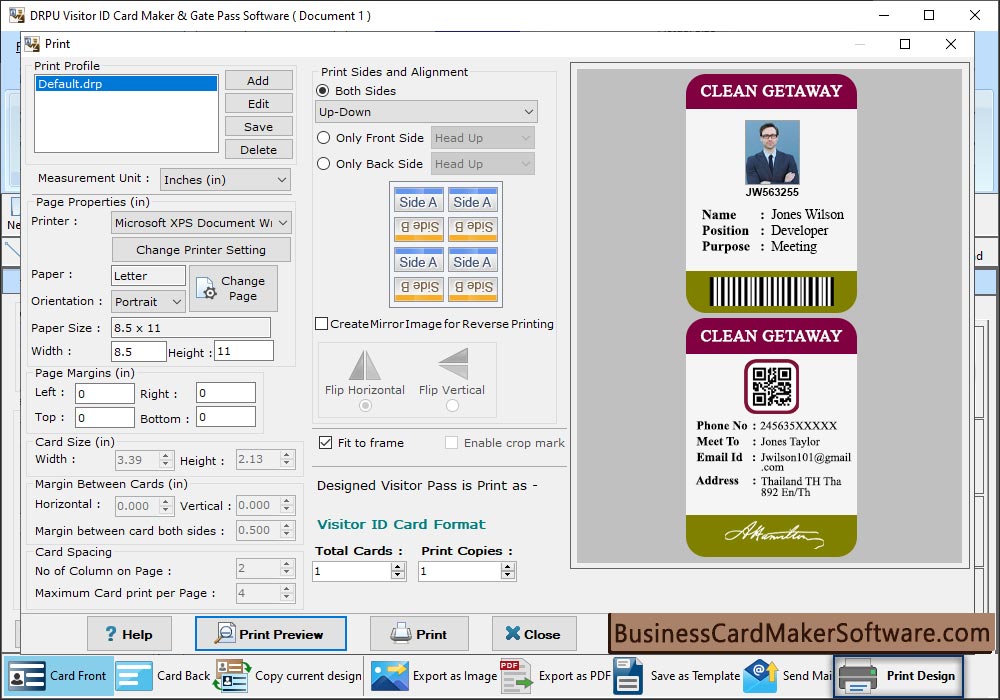This screenshot has width=1000, height=700.
Task: Click the page Width 8.5 field
Action: [x=138, y=351]
